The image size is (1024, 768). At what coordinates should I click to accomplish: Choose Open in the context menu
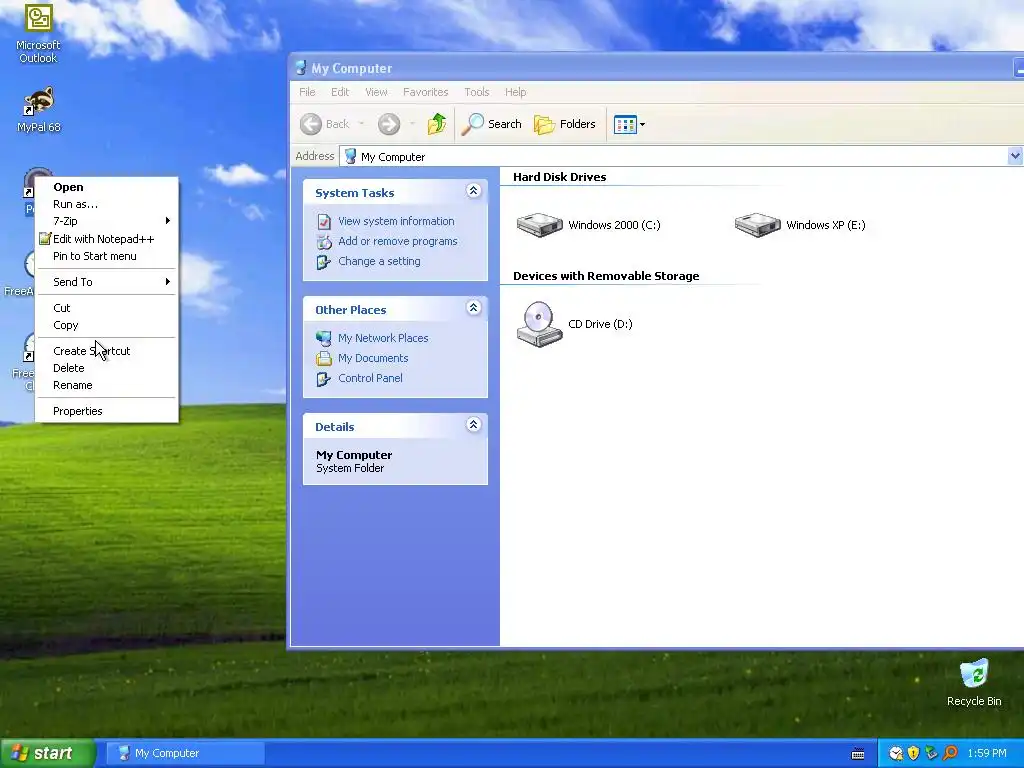pyautogui.click(x=106, y=187)
